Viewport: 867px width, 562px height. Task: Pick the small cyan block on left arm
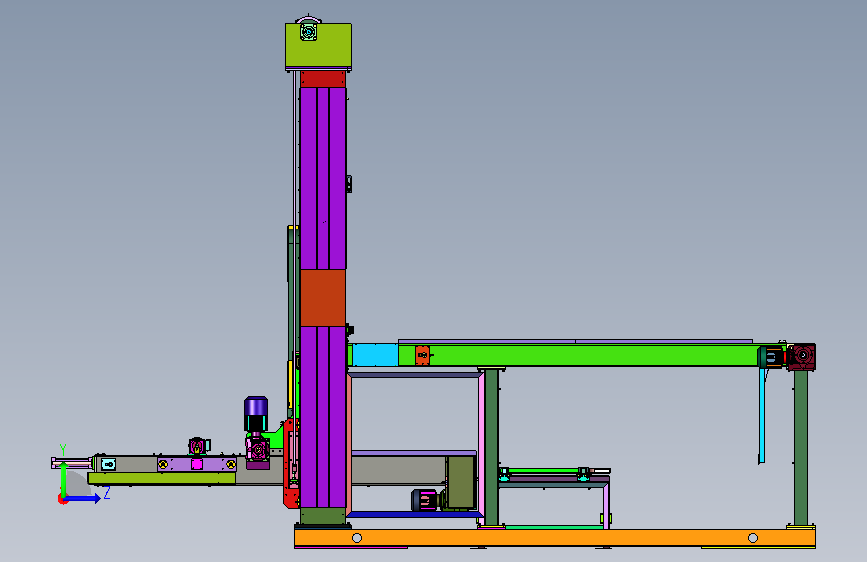(108, 464)
